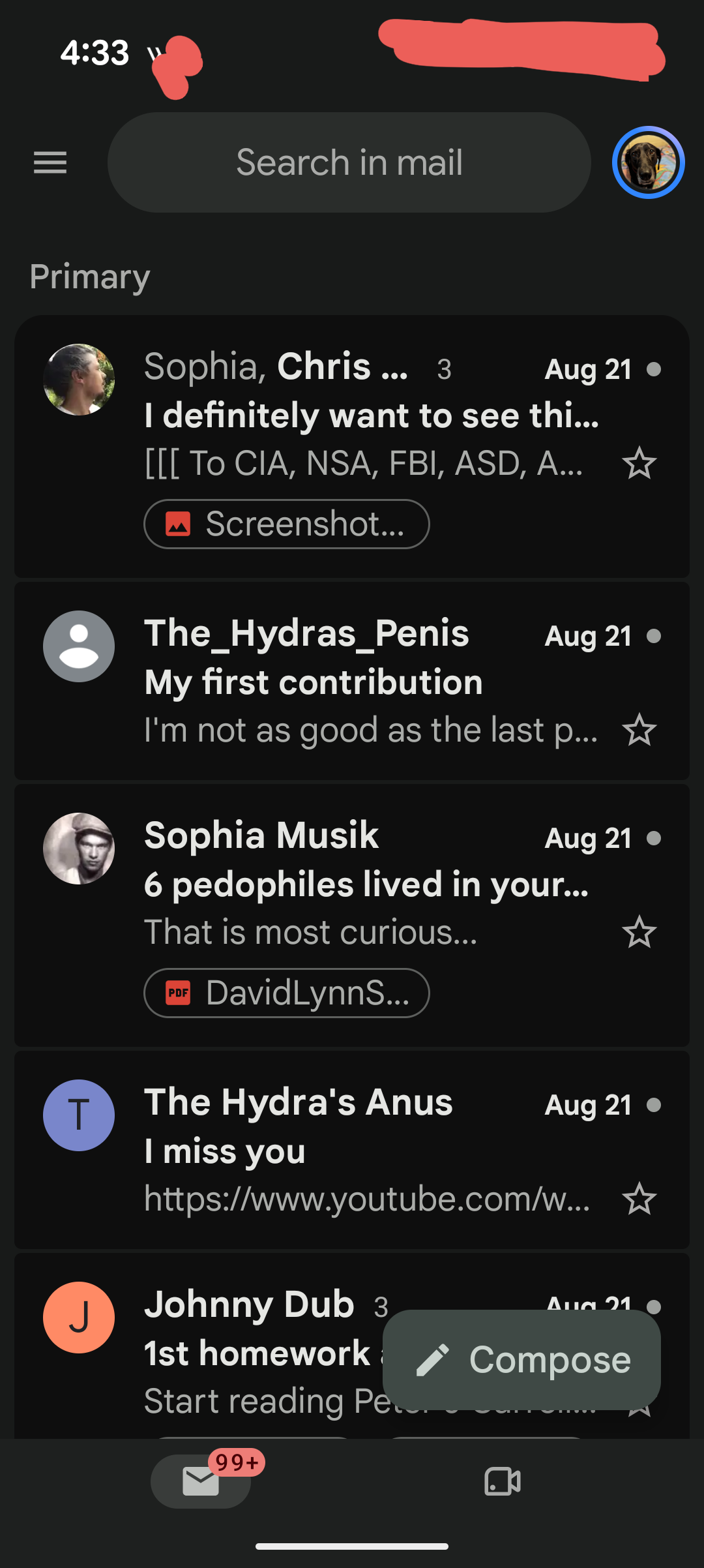
Task: Click the Compose button
Action: [521, 1360]
